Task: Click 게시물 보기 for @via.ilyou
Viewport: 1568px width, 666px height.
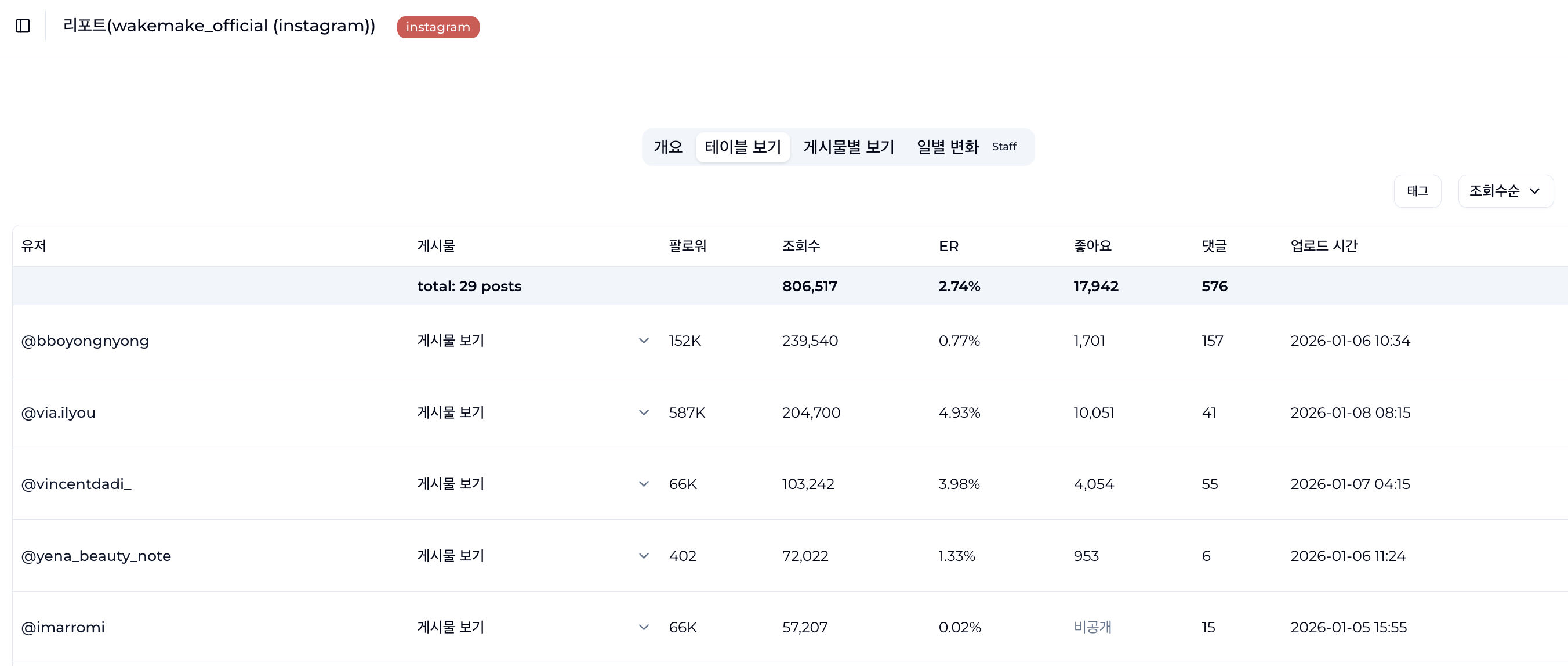Action: click(451, 412)
